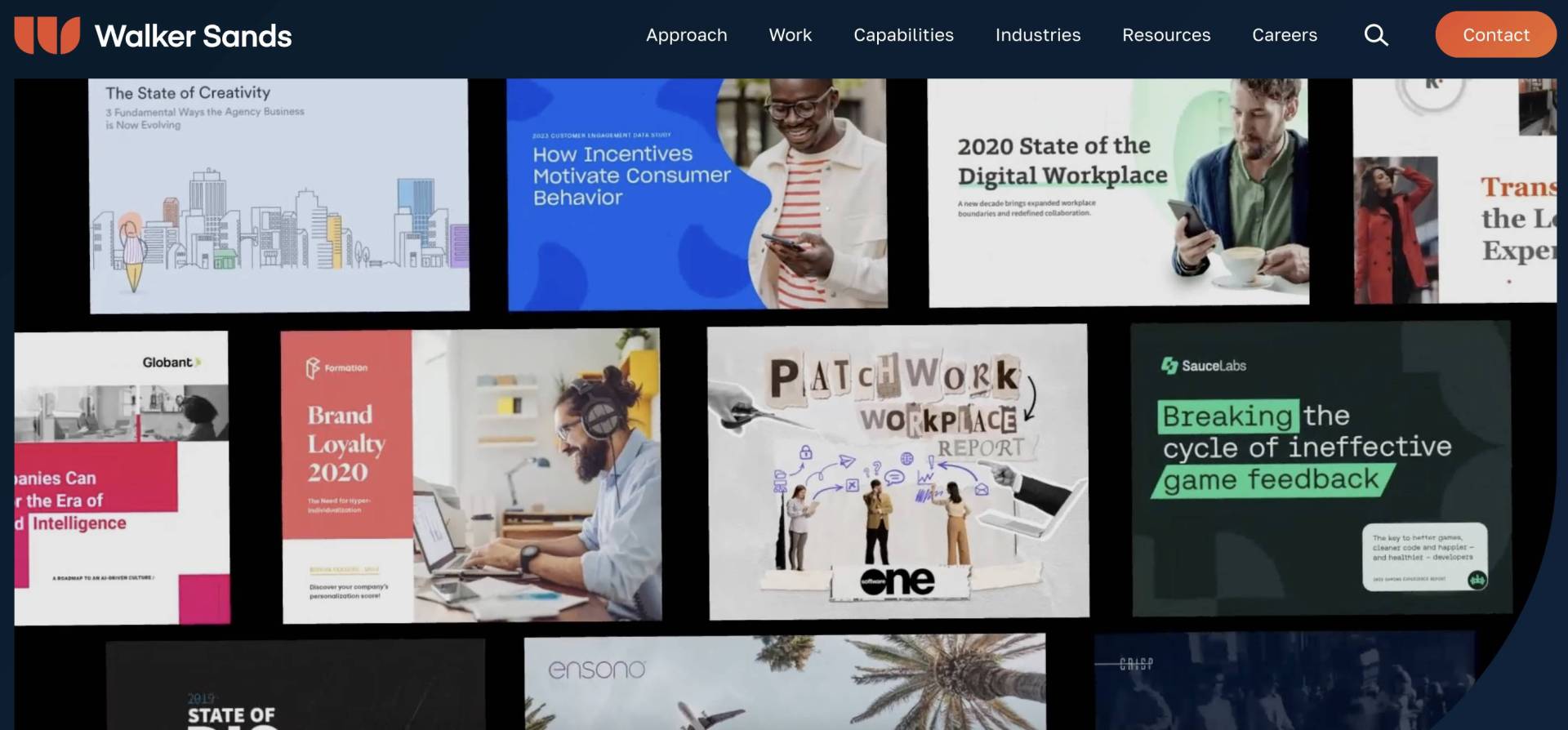Click the Software One logo on Patchwork card
The width and height of the screenshot is (1568, 730).
(897, 581)
